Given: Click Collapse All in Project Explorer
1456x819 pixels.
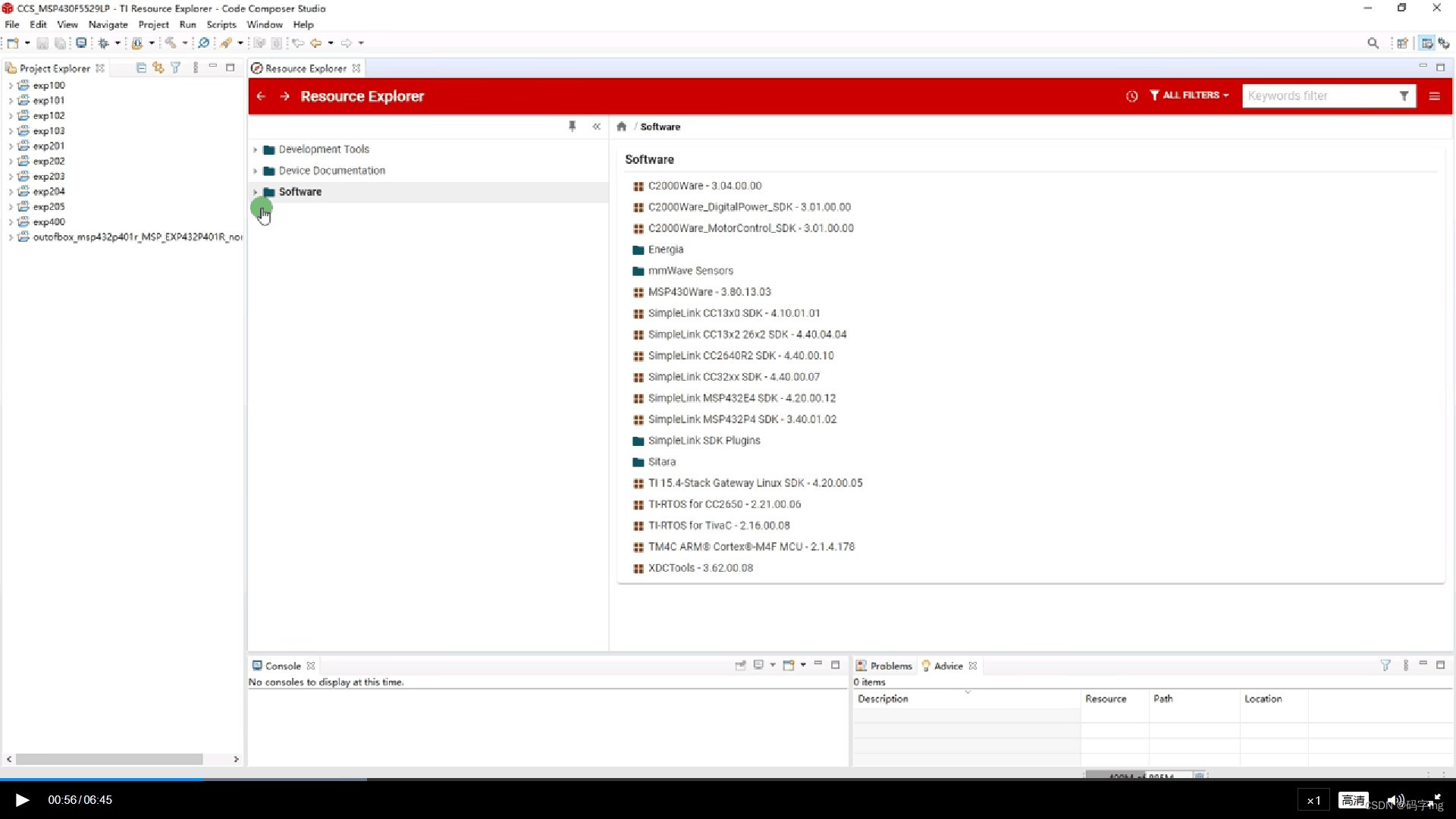Looking at the screenshot, I should click(x=141, y=67).
